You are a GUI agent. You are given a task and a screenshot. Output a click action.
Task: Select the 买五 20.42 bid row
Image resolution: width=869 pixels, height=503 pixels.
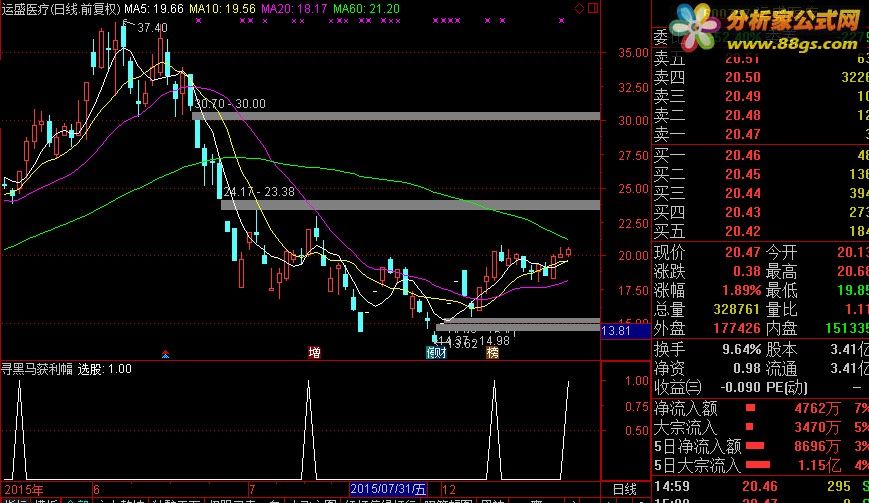pos(760,230)
